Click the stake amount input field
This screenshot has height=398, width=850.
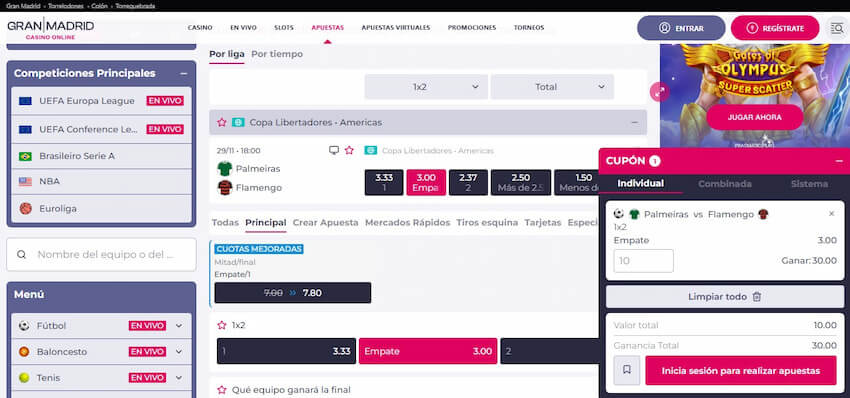[x=643, y=261]
